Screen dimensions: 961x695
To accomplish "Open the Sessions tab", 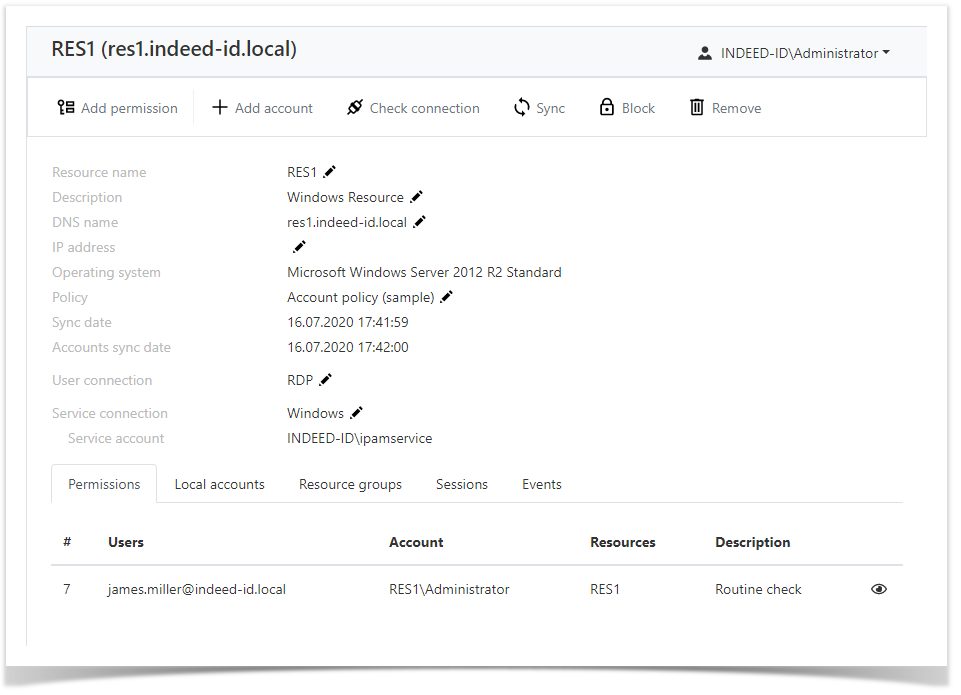I will pos(461,484).
